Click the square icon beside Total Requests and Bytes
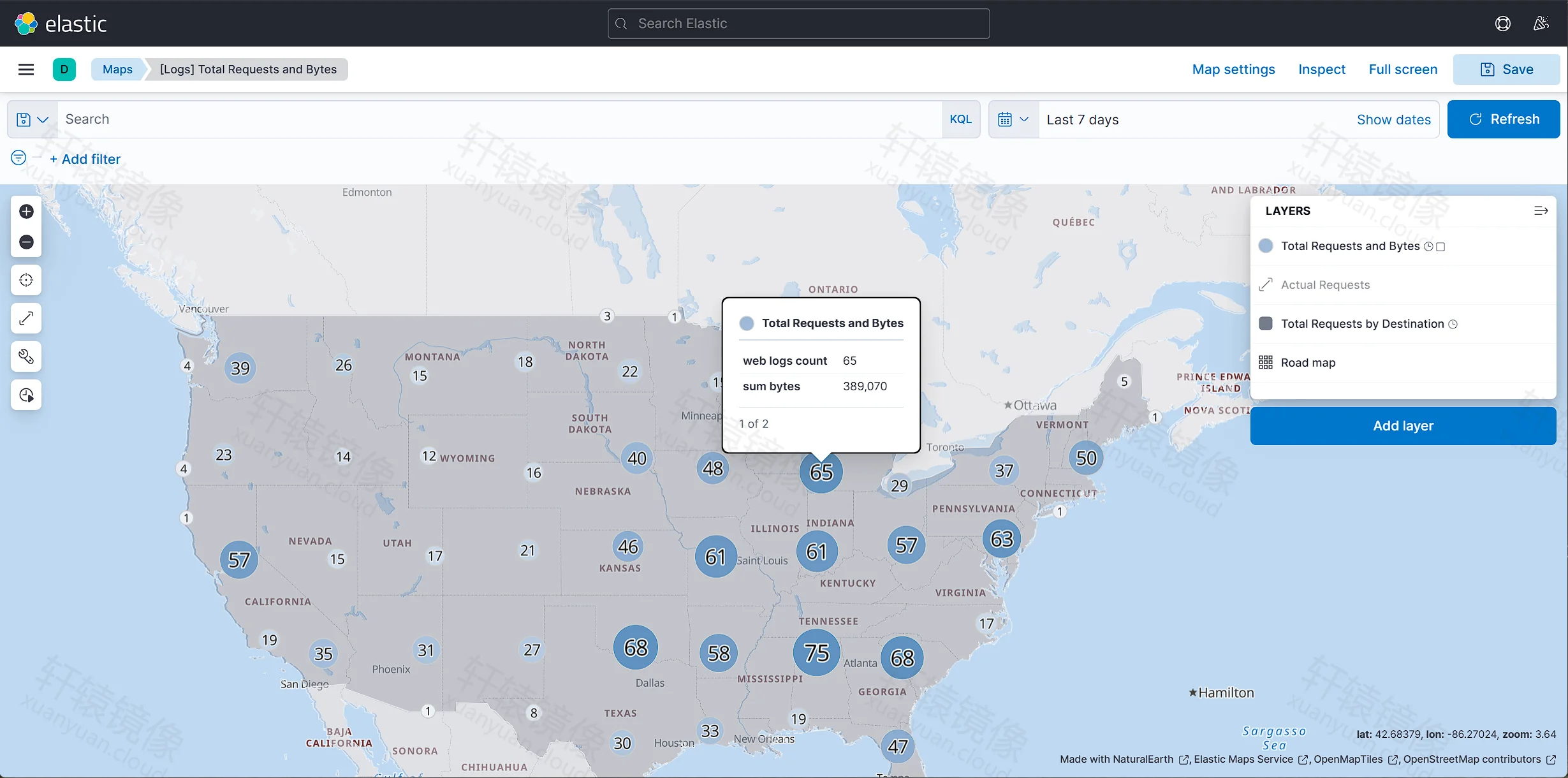The height and width of the screenshot is (778, 1568). [x=1440, y=247]
